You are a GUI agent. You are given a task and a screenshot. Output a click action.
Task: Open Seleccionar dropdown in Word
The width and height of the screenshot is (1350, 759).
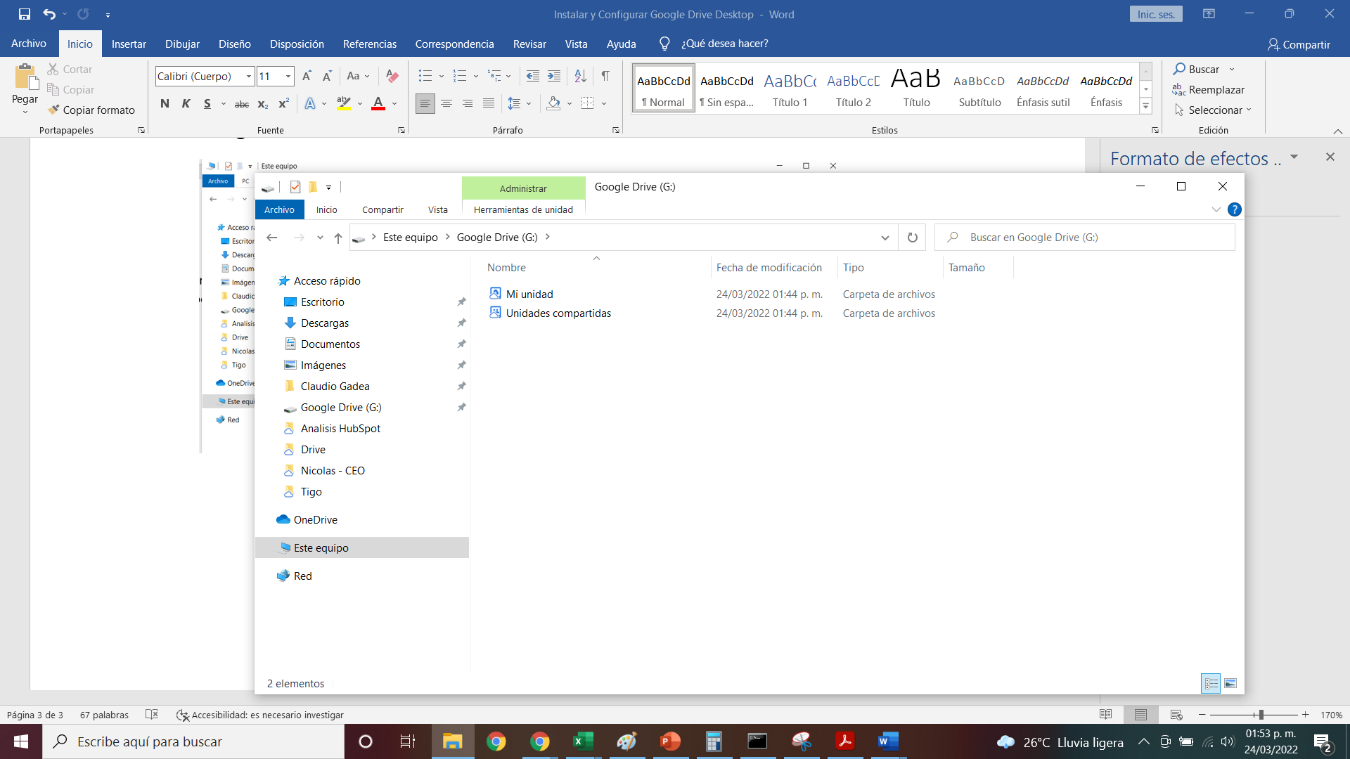tap(1212, 110)
